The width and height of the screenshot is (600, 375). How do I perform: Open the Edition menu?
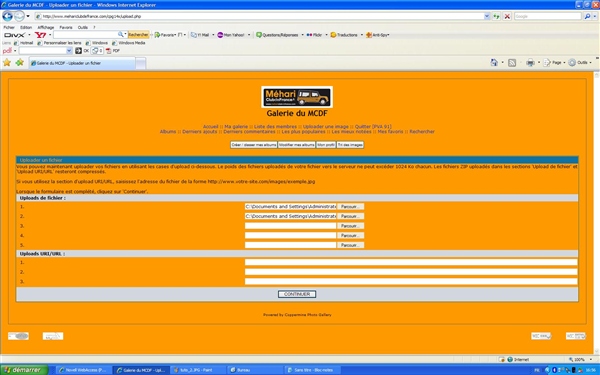26,28
